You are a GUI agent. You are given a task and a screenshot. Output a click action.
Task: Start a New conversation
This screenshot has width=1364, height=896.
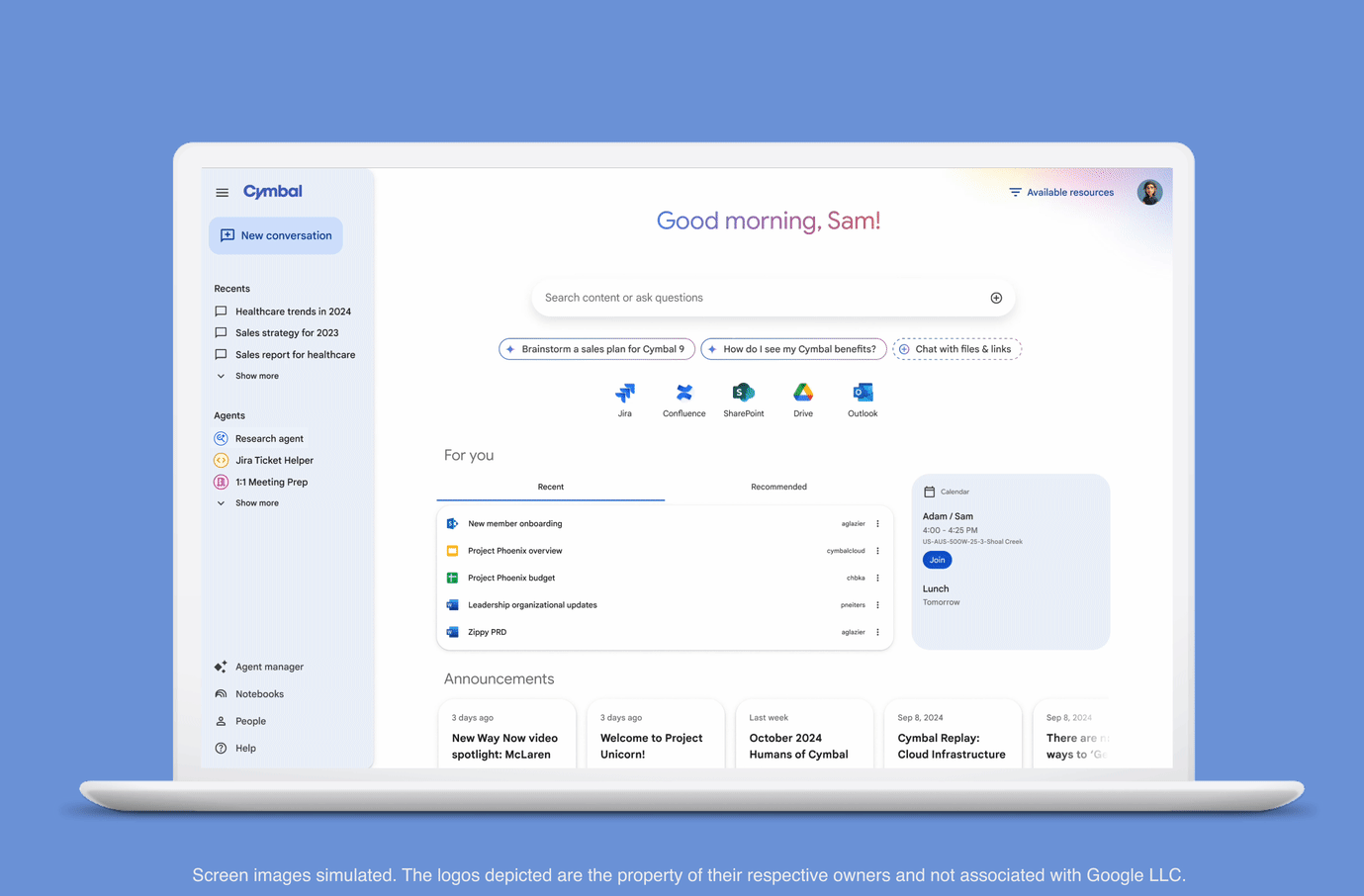pos(275,235)
